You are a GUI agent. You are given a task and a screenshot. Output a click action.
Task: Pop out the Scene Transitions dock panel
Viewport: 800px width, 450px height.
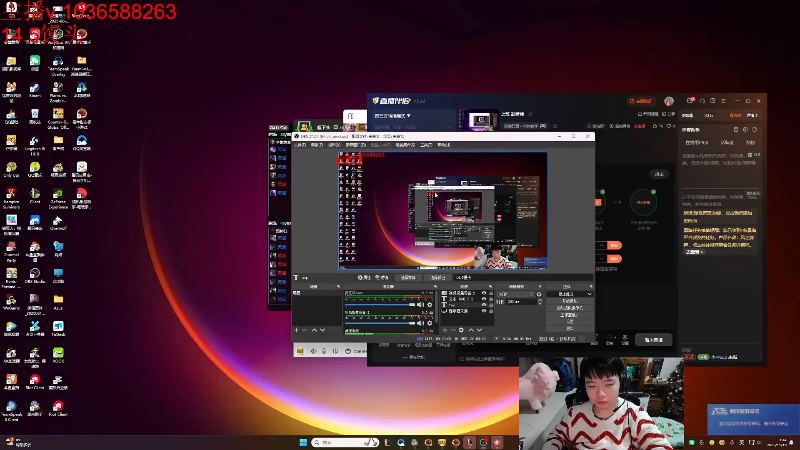pos(540,286)
